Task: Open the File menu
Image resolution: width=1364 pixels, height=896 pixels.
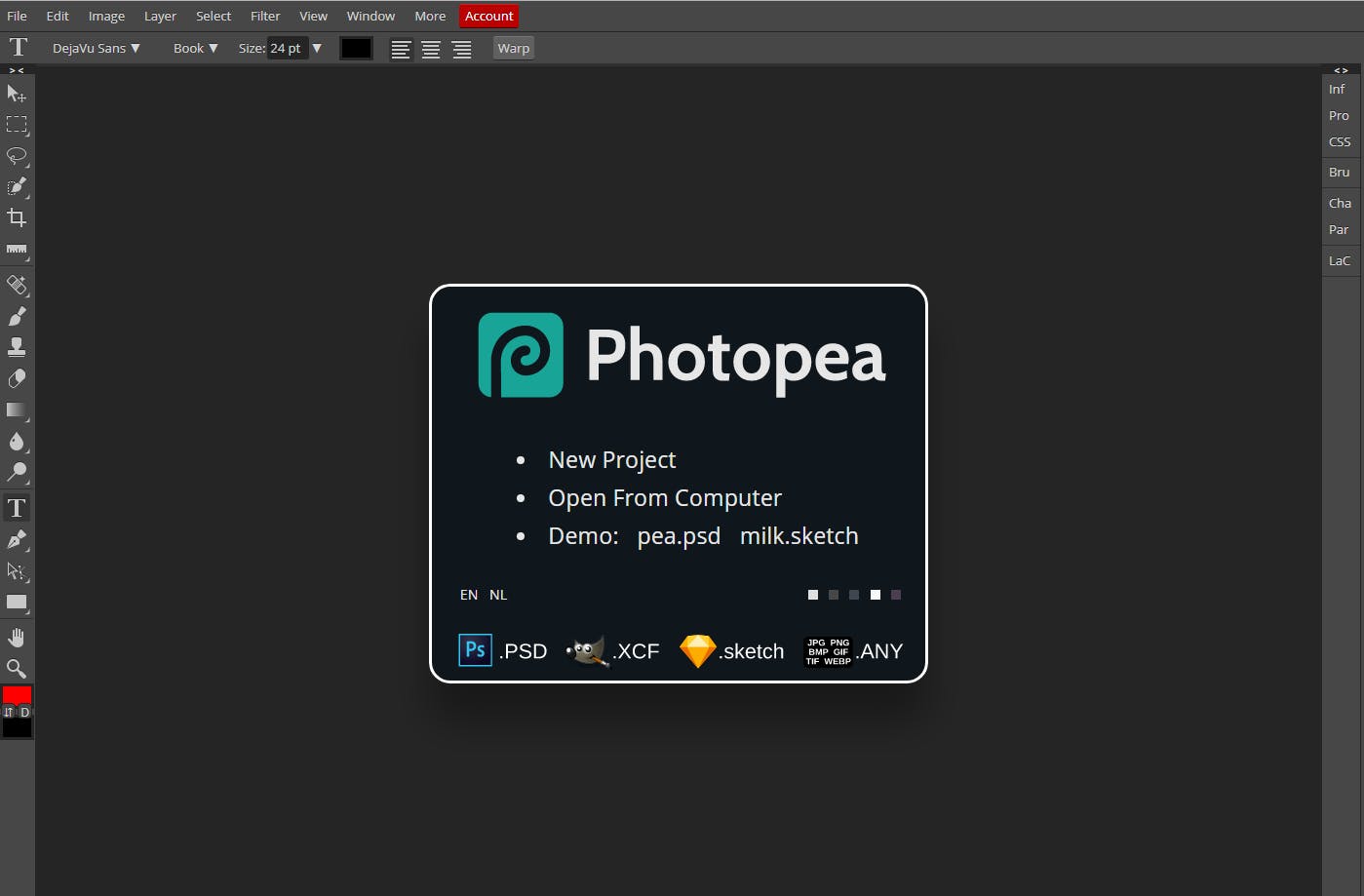Action: [x=18, y=17]
